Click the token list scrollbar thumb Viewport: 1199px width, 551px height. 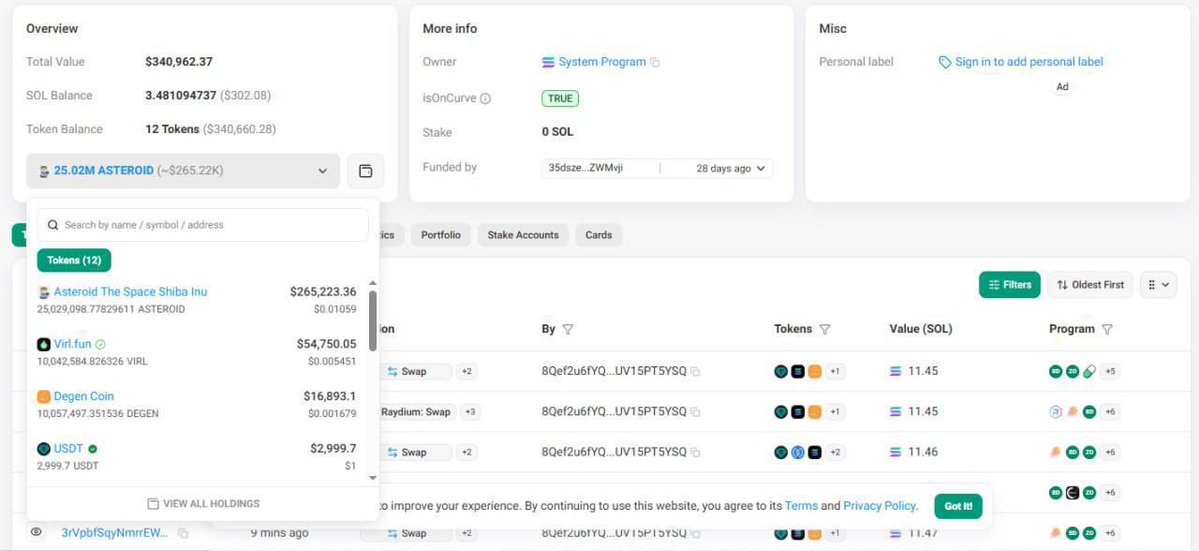tap(372, 320)
